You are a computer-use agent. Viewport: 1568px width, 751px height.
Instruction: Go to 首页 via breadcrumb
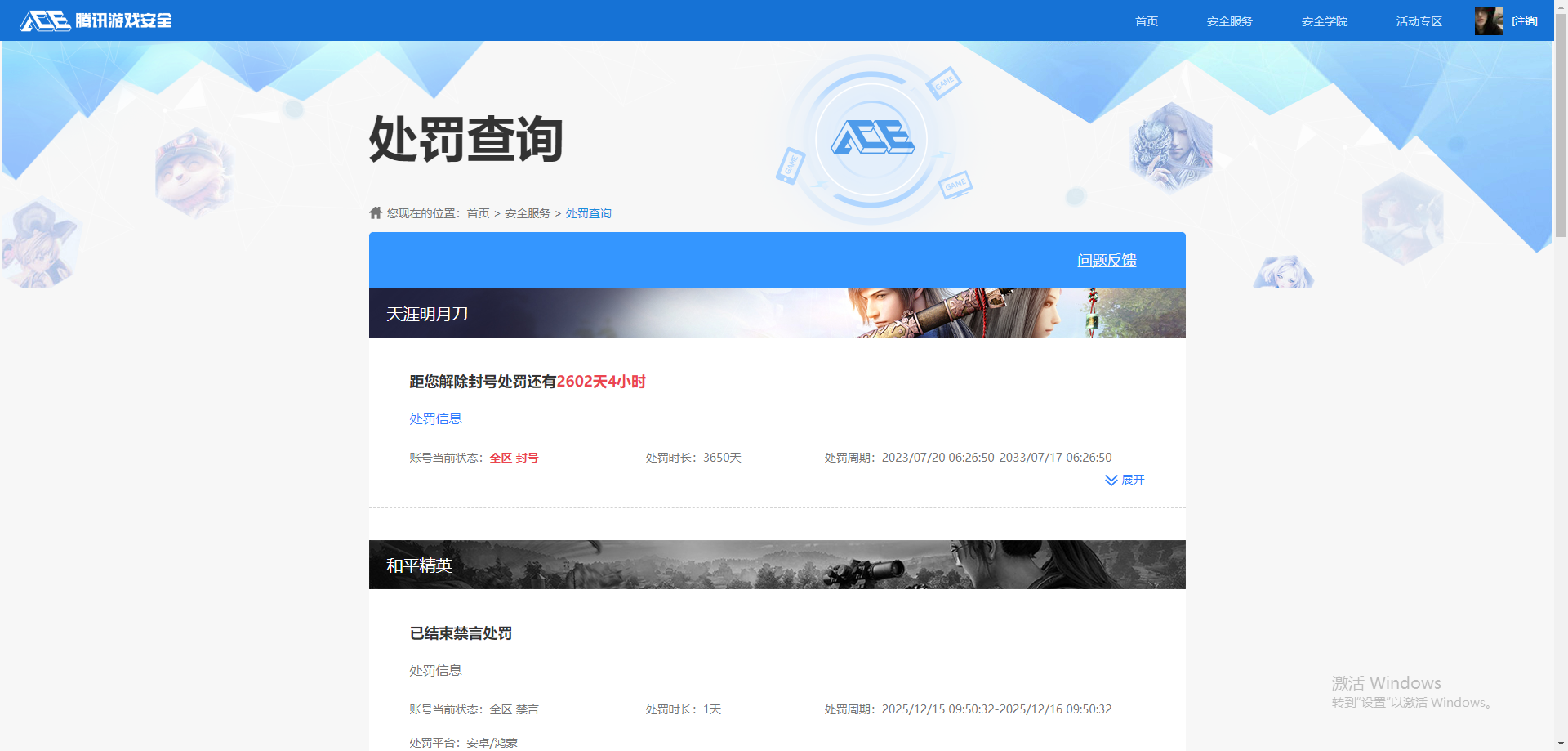pyautogui.click(x=478, y=213)
